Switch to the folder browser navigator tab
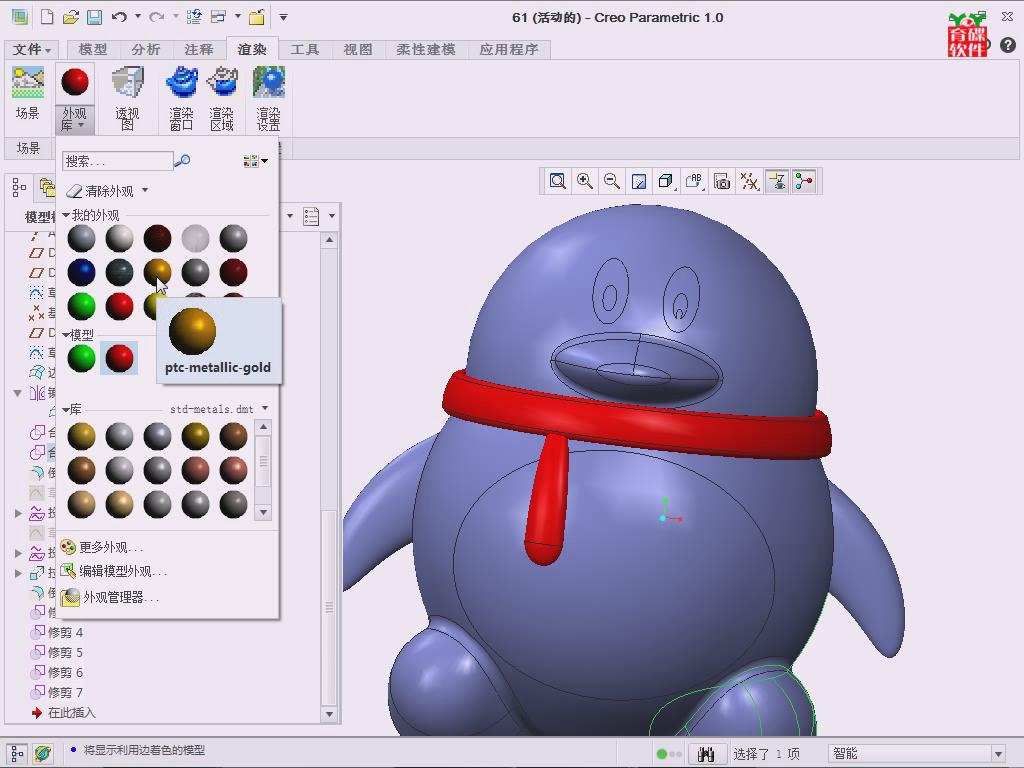The width and height of the screenshot is (1024, 768). coord(47,188)
